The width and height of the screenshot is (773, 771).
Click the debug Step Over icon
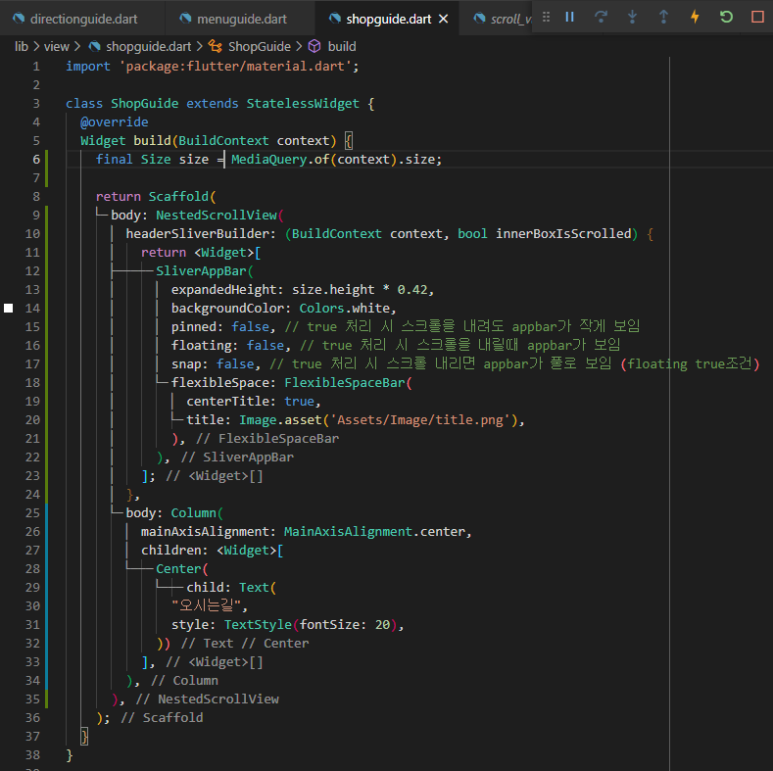(x=601, y=17)
